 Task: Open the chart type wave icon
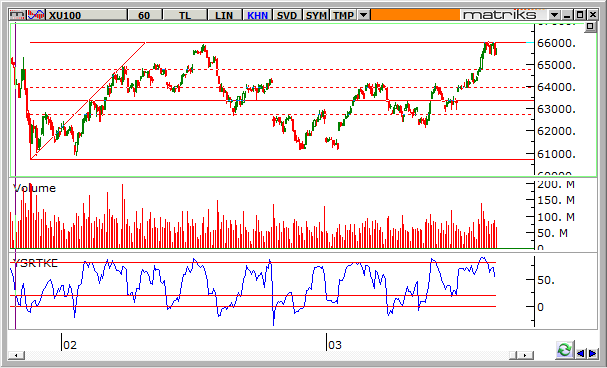[36, 15]
